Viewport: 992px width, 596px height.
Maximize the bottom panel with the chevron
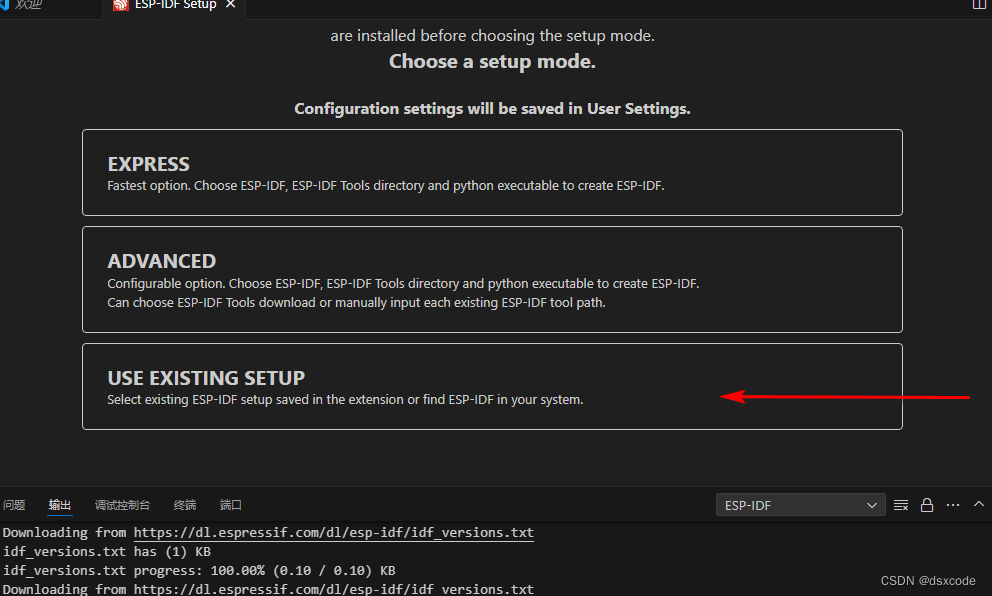tap(978, 505)
